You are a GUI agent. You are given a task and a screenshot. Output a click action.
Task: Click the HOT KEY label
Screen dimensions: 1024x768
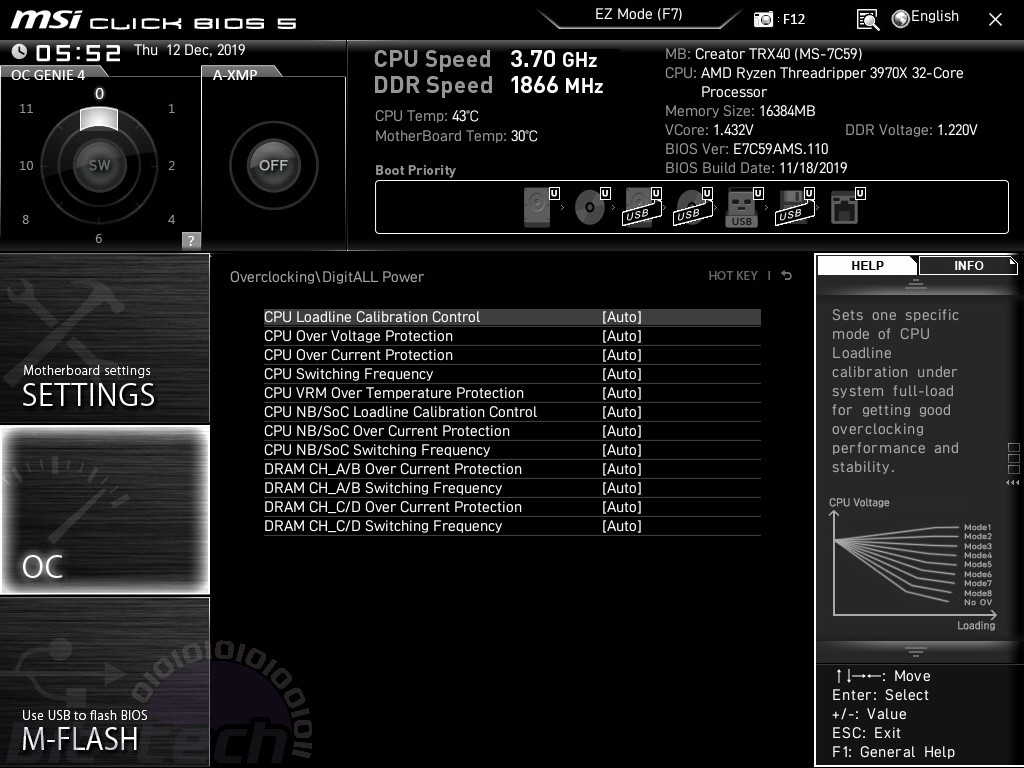pos(733,276)
